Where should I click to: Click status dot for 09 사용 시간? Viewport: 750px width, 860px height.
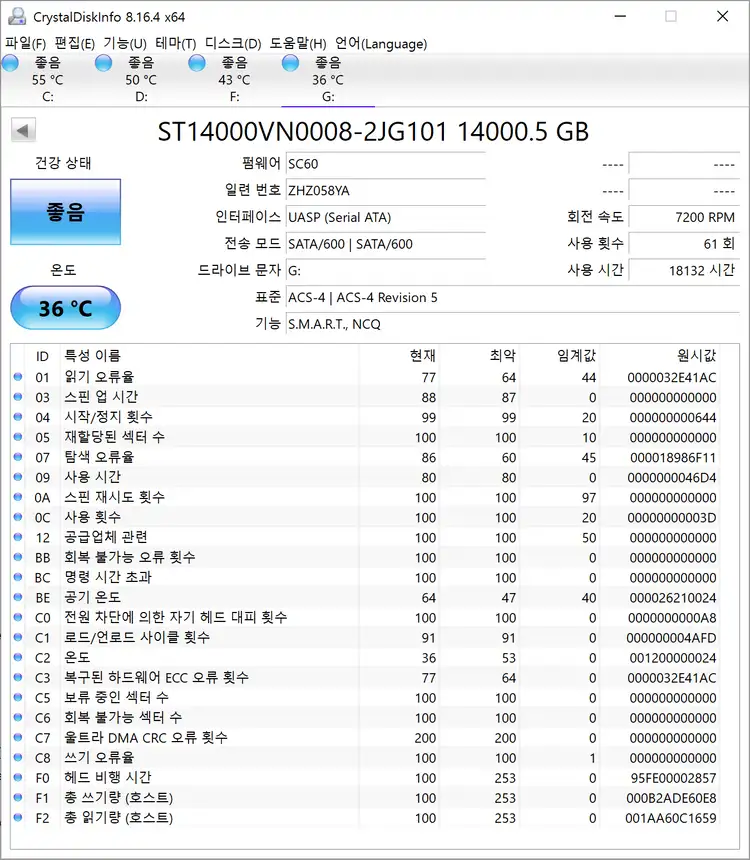click(x=18, y=477)
